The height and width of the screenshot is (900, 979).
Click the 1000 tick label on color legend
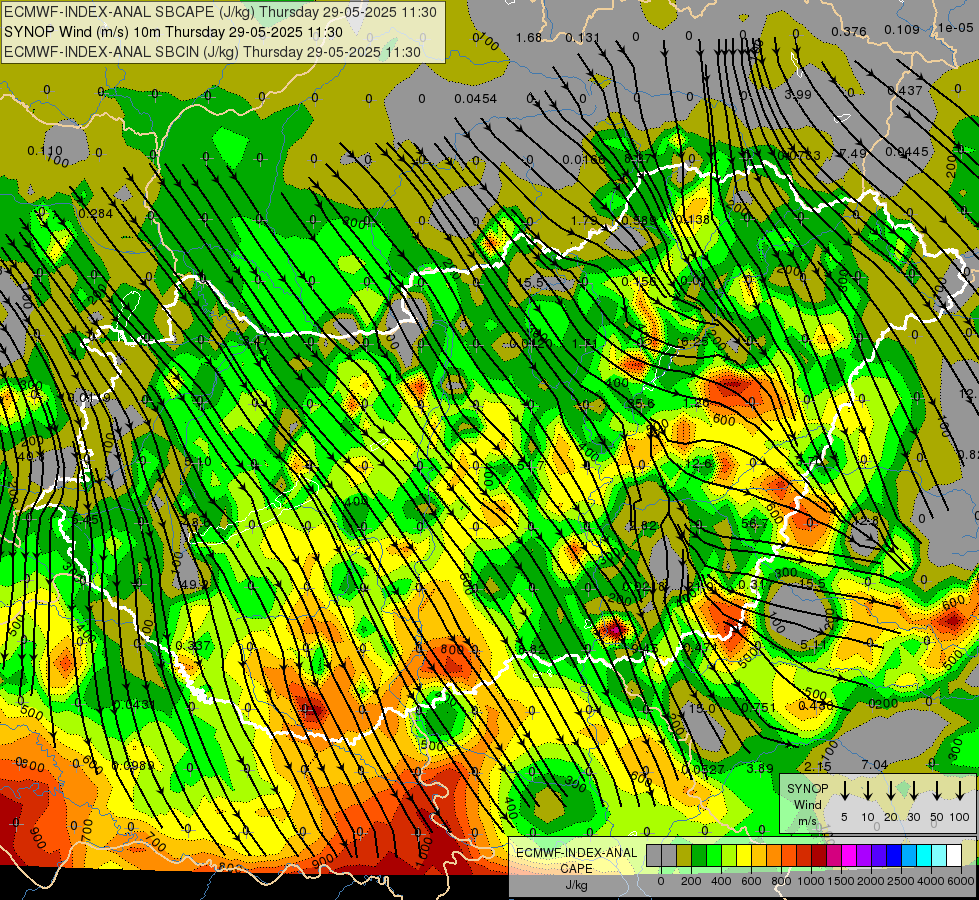tap(811, 881)
